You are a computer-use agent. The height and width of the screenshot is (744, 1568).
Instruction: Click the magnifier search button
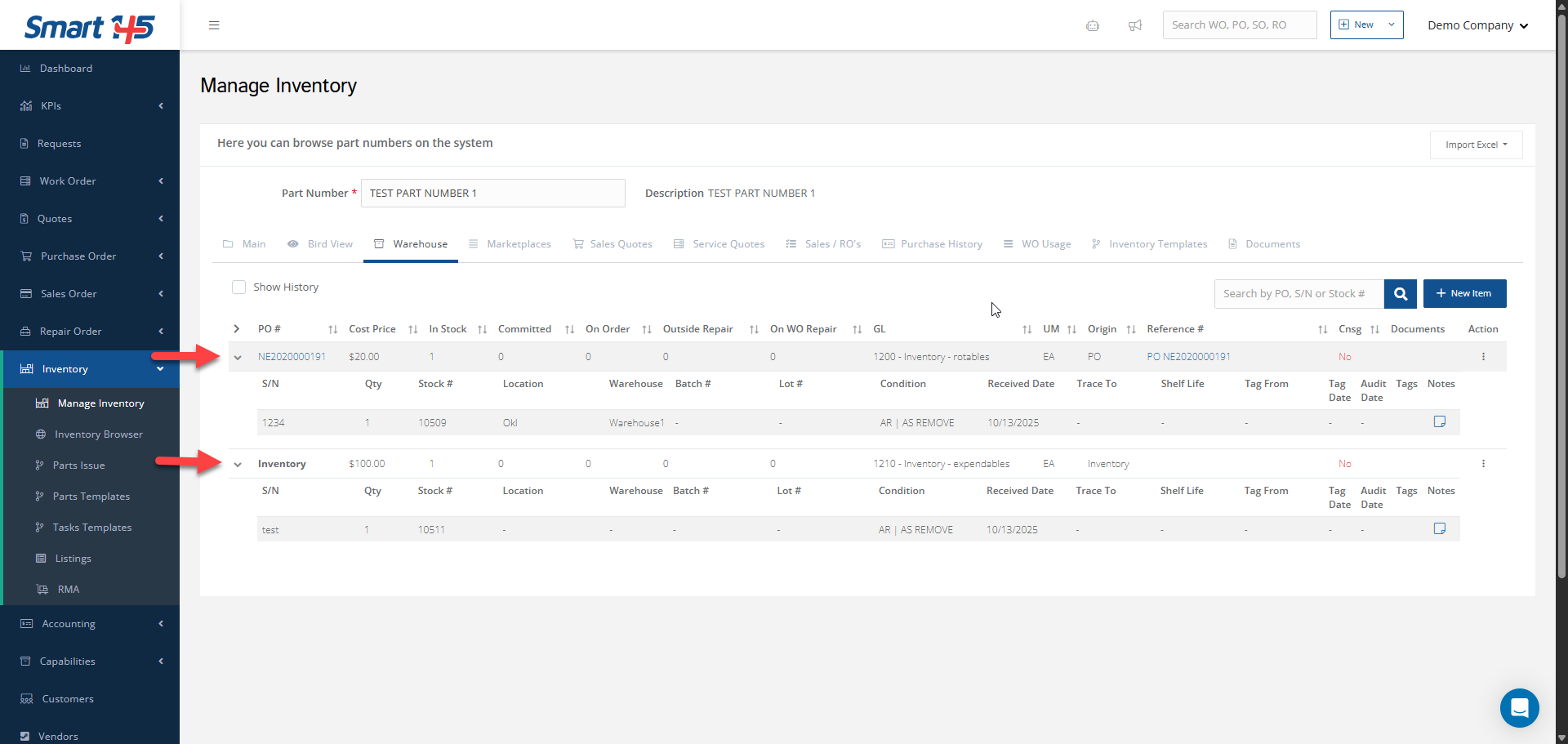pos(1400,294)
